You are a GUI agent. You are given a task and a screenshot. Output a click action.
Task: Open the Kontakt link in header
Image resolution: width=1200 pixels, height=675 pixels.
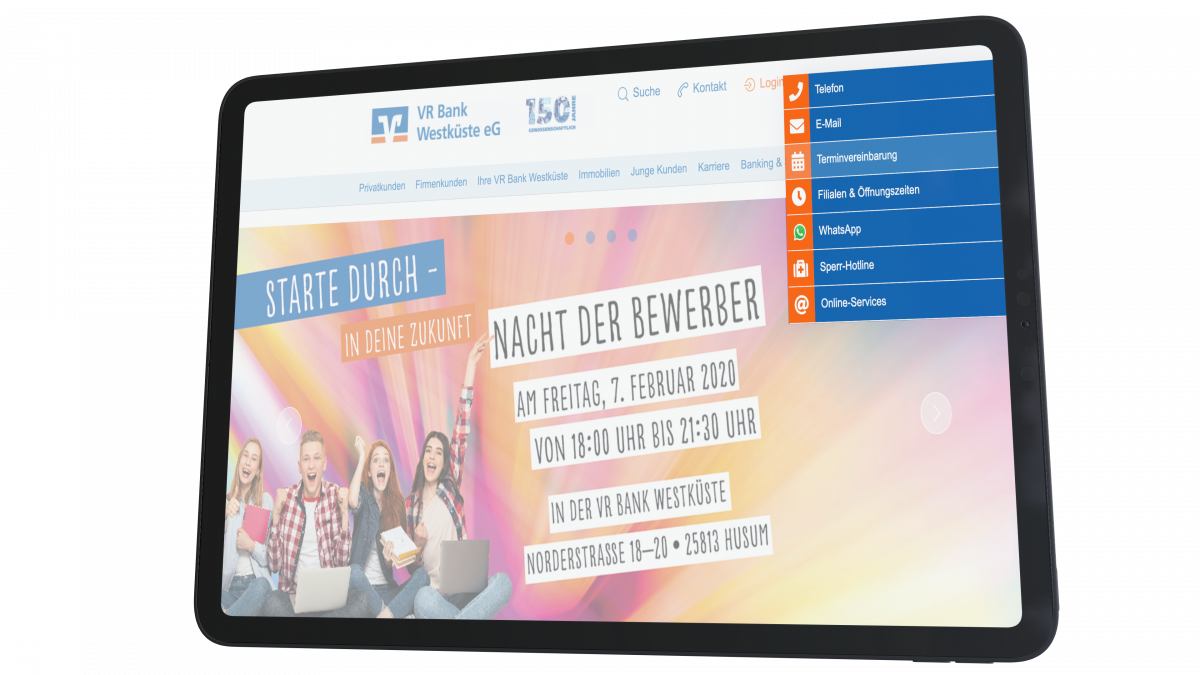[702, 88]
